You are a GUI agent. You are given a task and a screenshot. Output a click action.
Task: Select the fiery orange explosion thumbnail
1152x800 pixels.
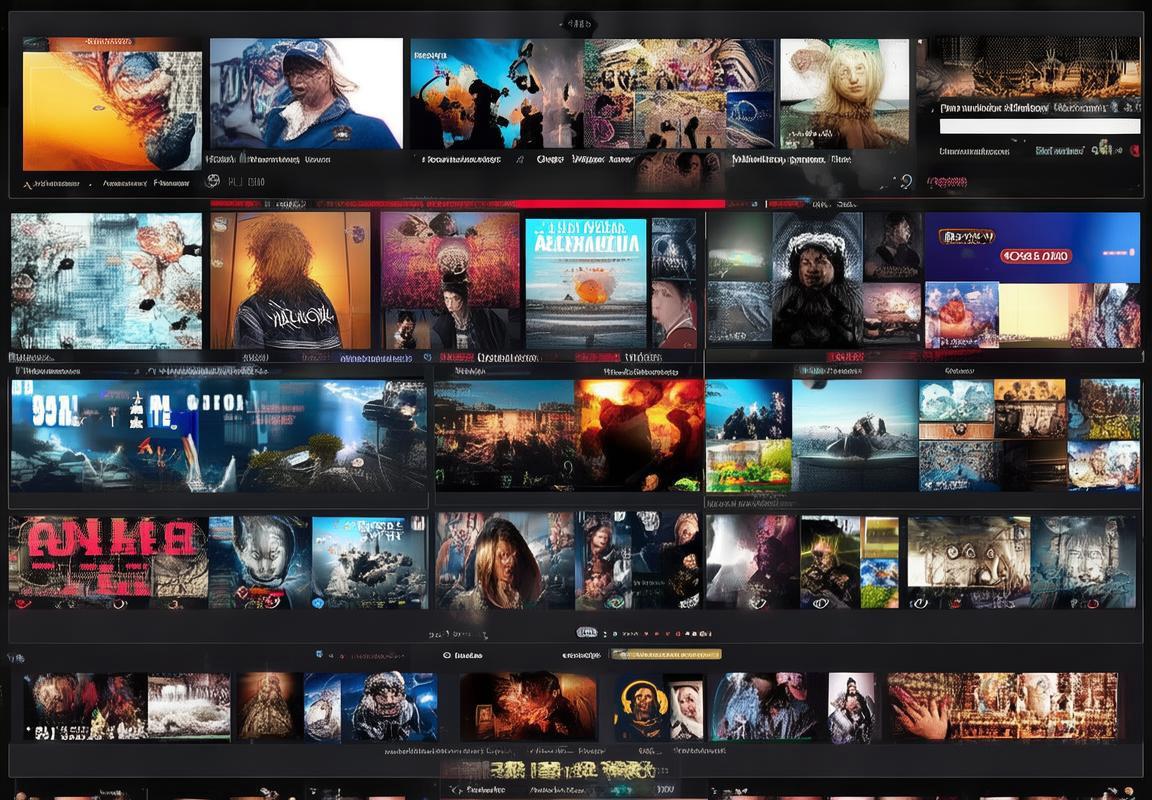pyautogui.click(x=639, y=435)
